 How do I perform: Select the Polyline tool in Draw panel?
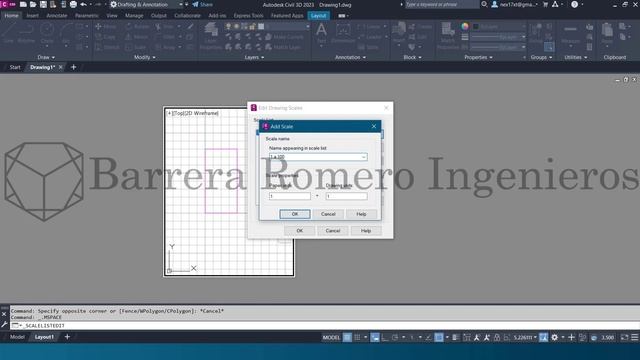[26, 33]
